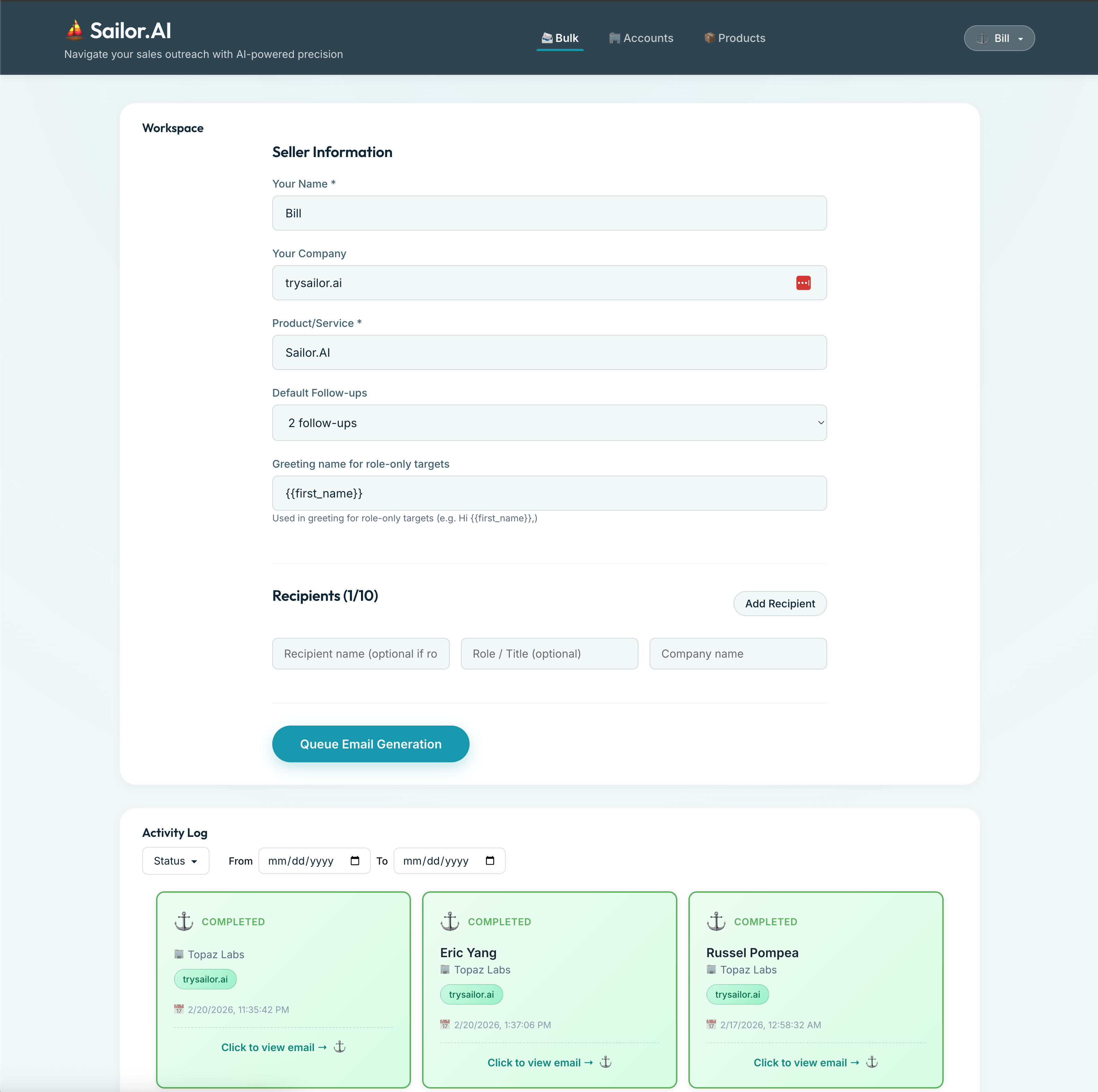The image size is (1098, 1092).
Task: Click the Add Recipient button
Action: [780, 604]
